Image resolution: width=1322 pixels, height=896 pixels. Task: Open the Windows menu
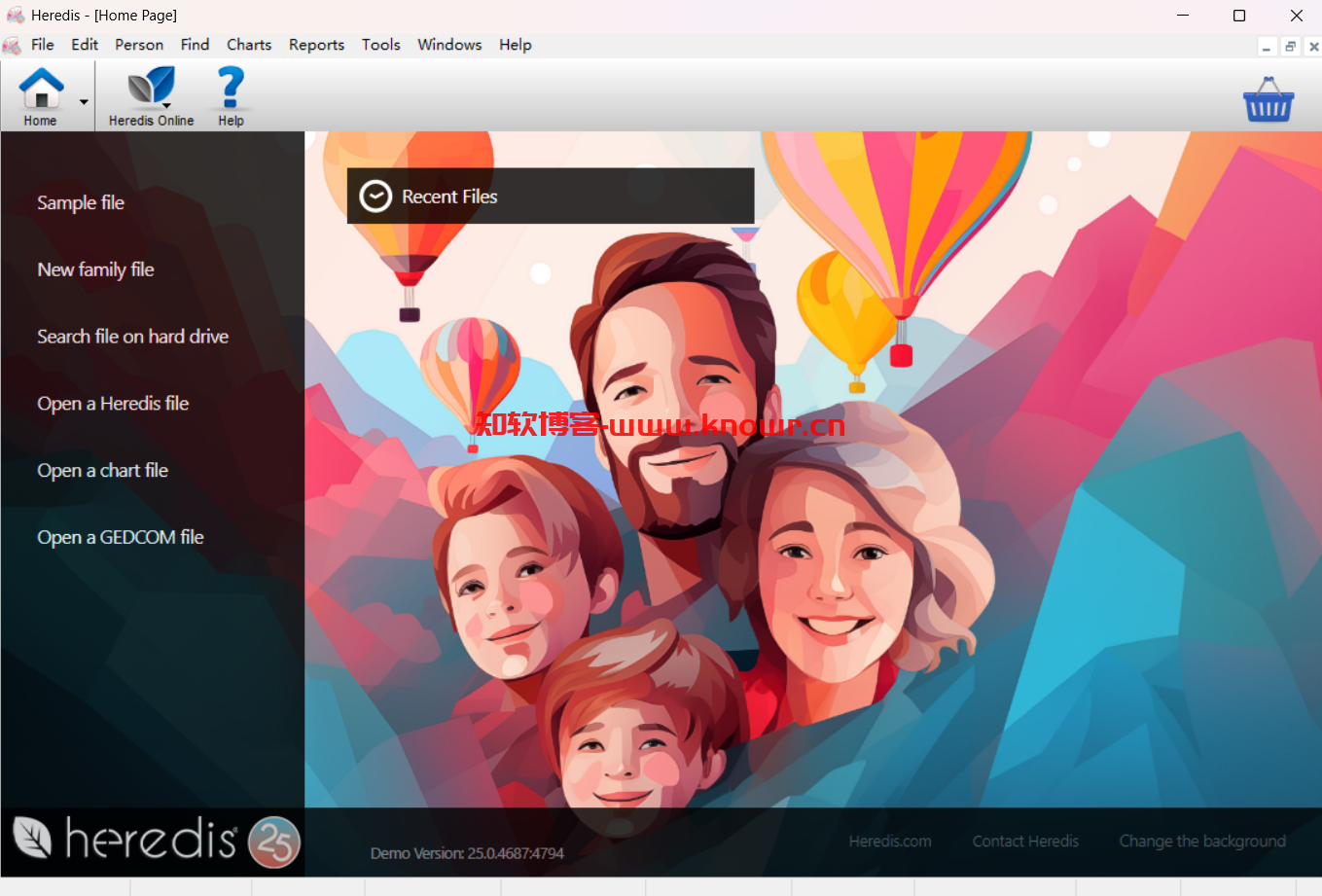click(449, 45)
